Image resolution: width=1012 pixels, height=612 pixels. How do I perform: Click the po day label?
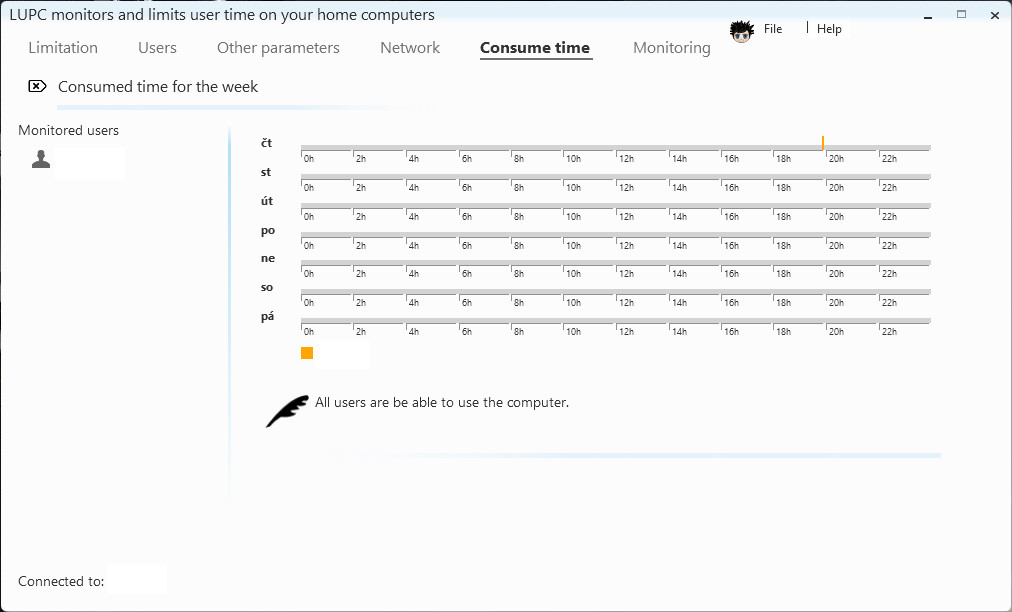point(268,230)
